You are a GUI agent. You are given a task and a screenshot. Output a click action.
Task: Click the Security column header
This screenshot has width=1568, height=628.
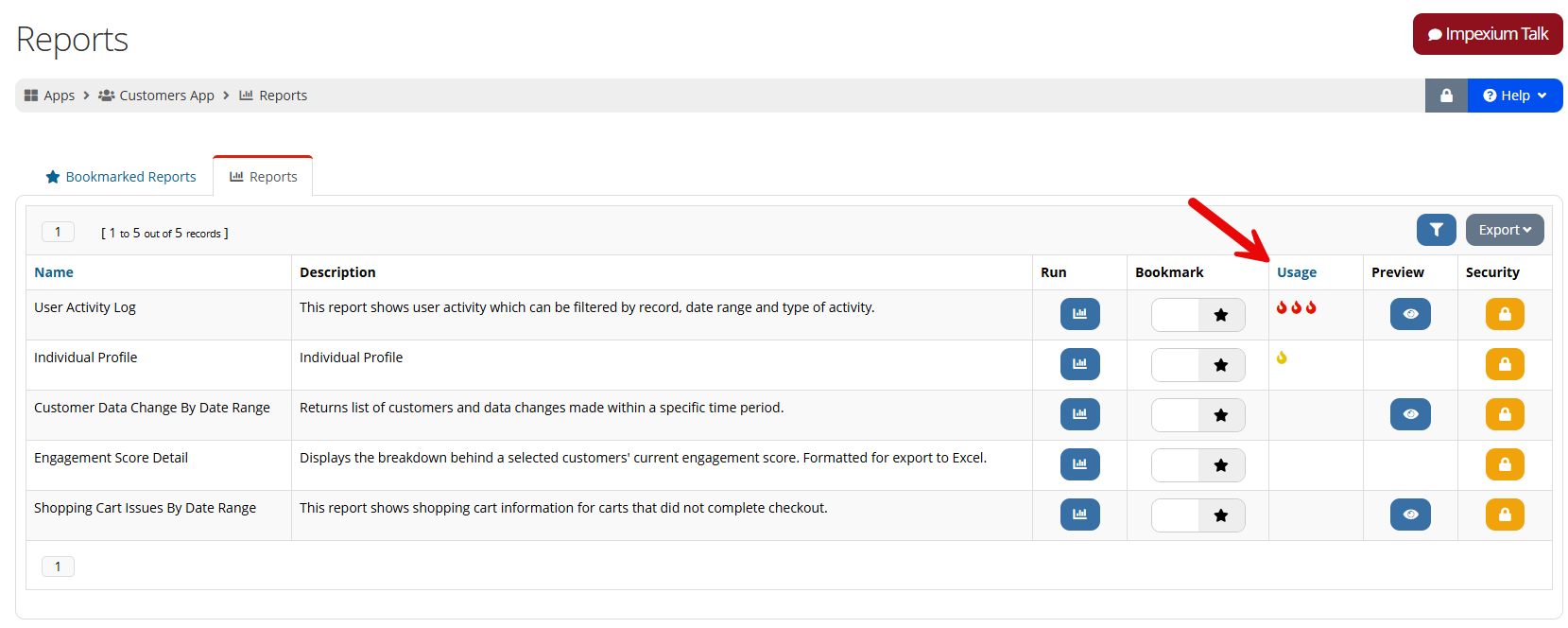coord(1492,272)
